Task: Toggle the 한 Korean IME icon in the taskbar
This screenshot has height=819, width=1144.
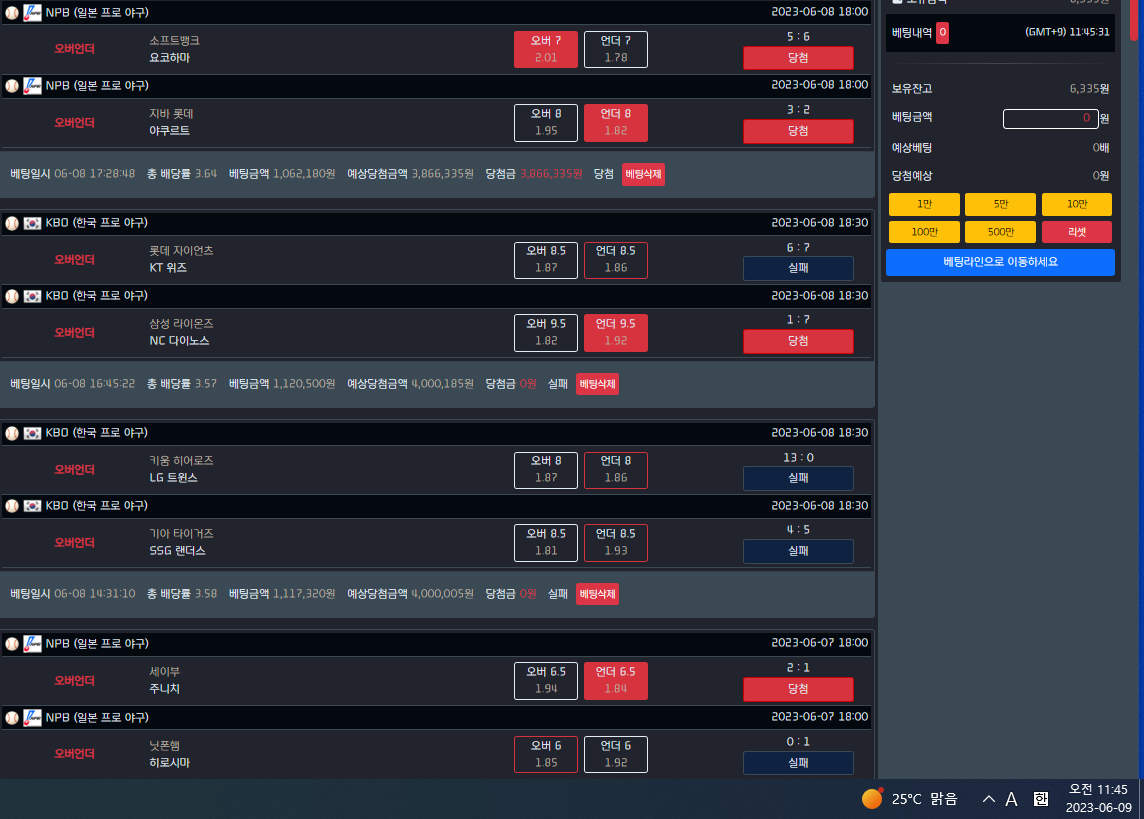Action: (1041, 799)
